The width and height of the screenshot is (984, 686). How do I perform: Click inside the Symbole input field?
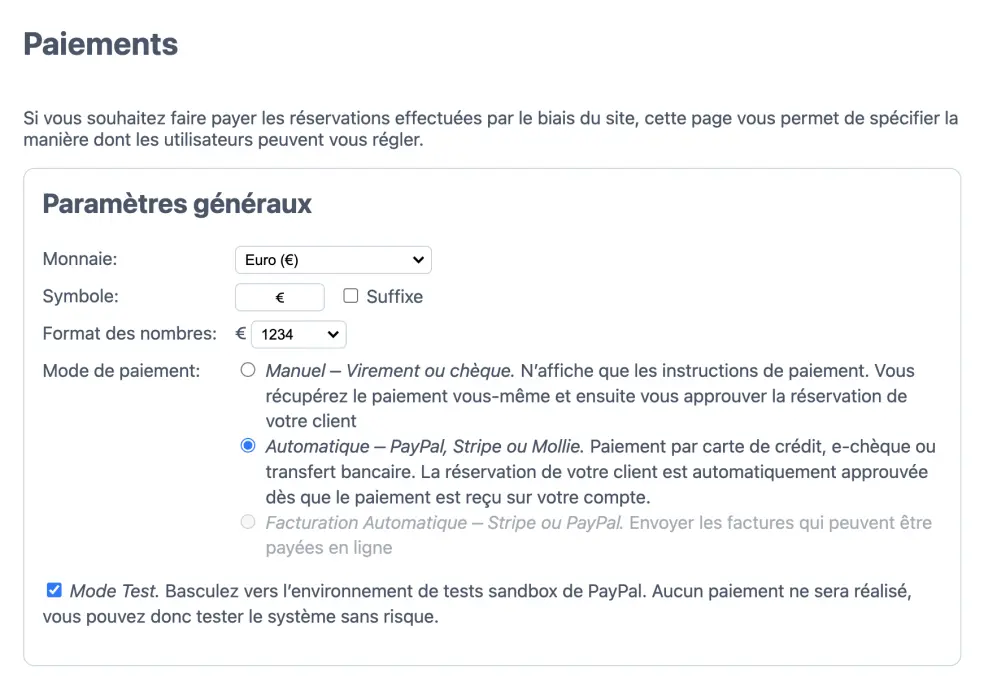click(280, 296)
